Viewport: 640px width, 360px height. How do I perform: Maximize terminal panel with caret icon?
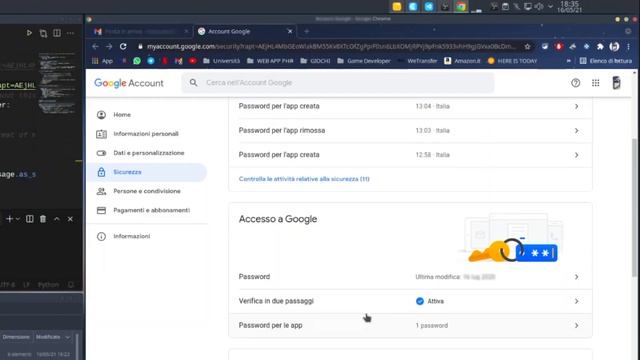tap(57, 219)
